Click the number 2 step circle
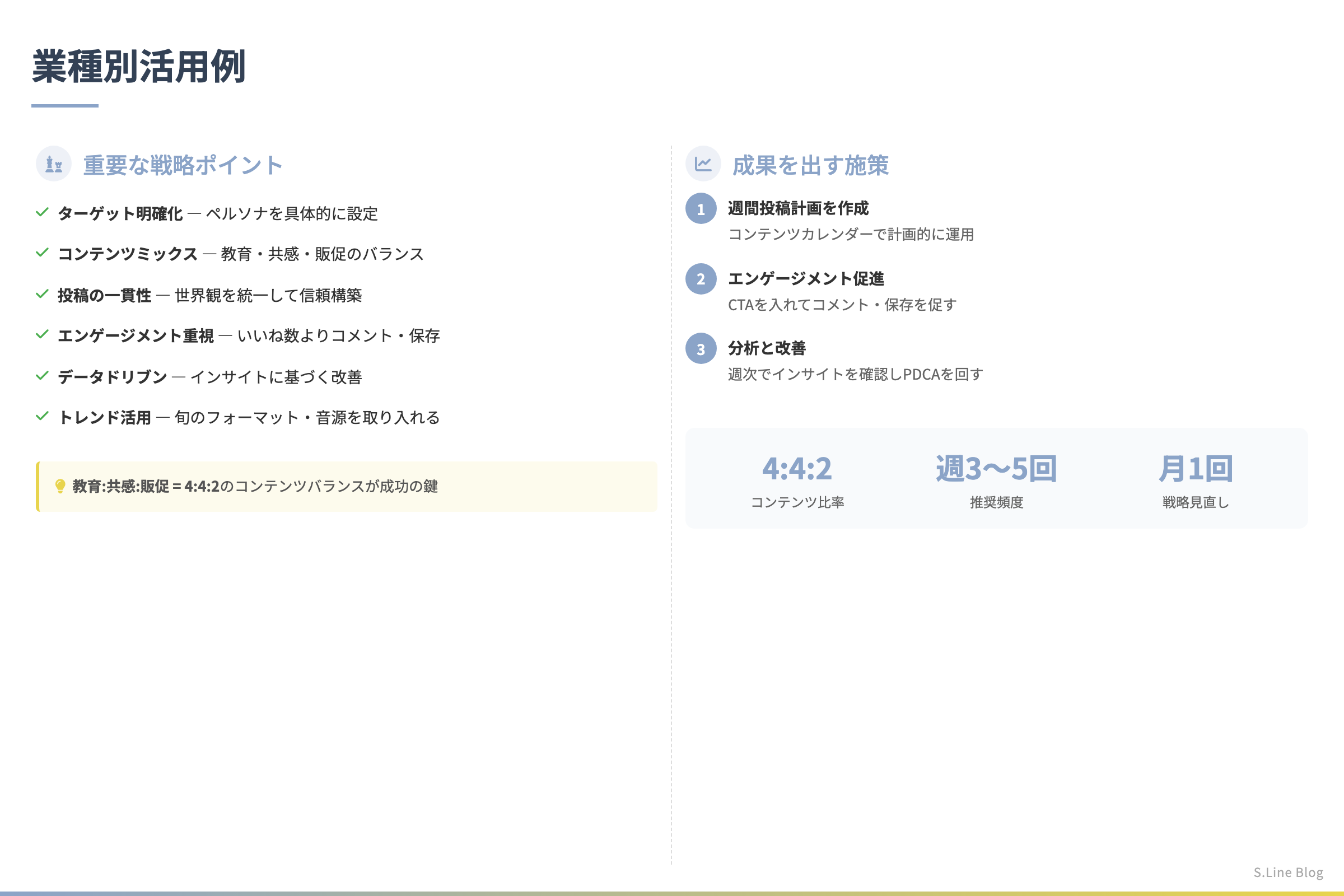 click(x=701, y=279)
